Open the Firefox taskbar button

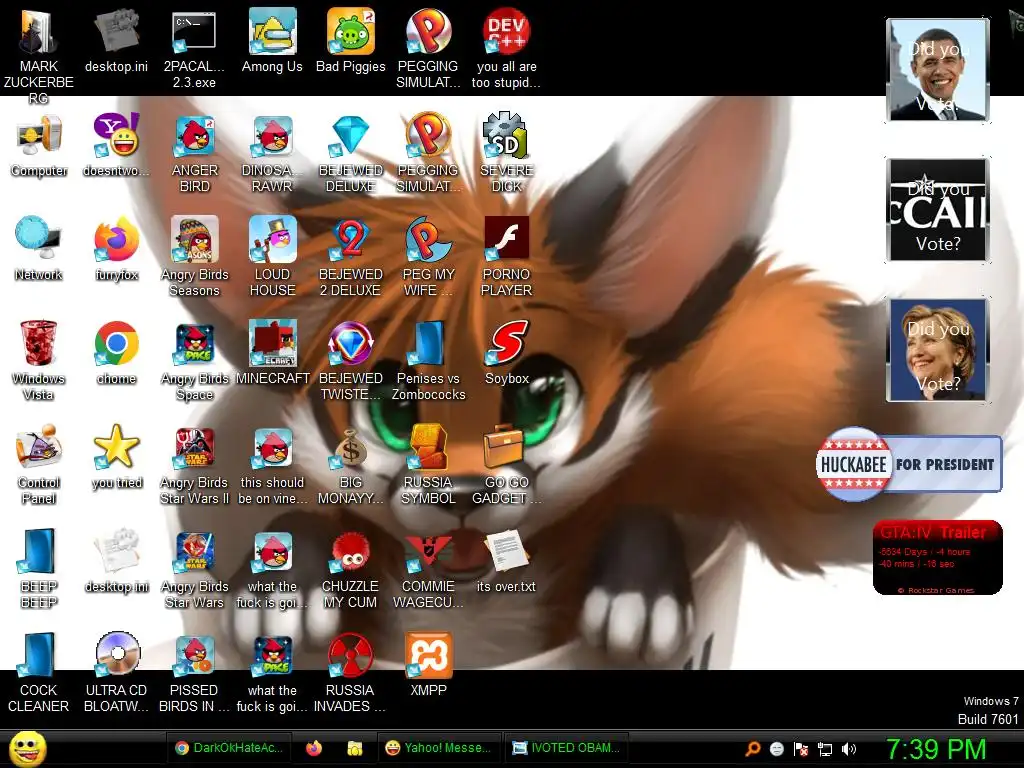click(313, 748)
